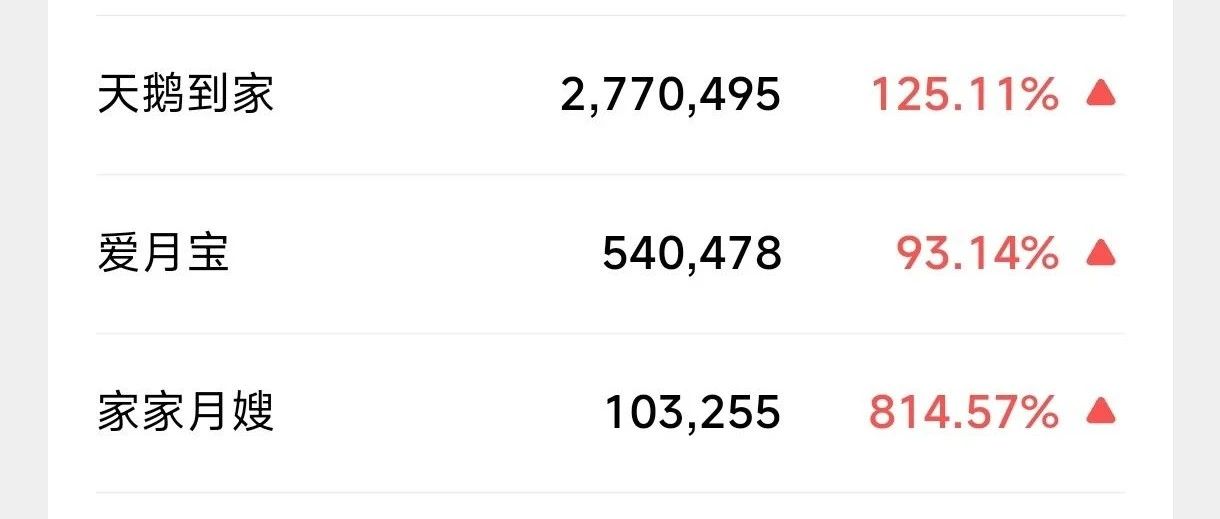Click the 93.14% growth percentage
1220x519 pixels.
tap(977, 254)
